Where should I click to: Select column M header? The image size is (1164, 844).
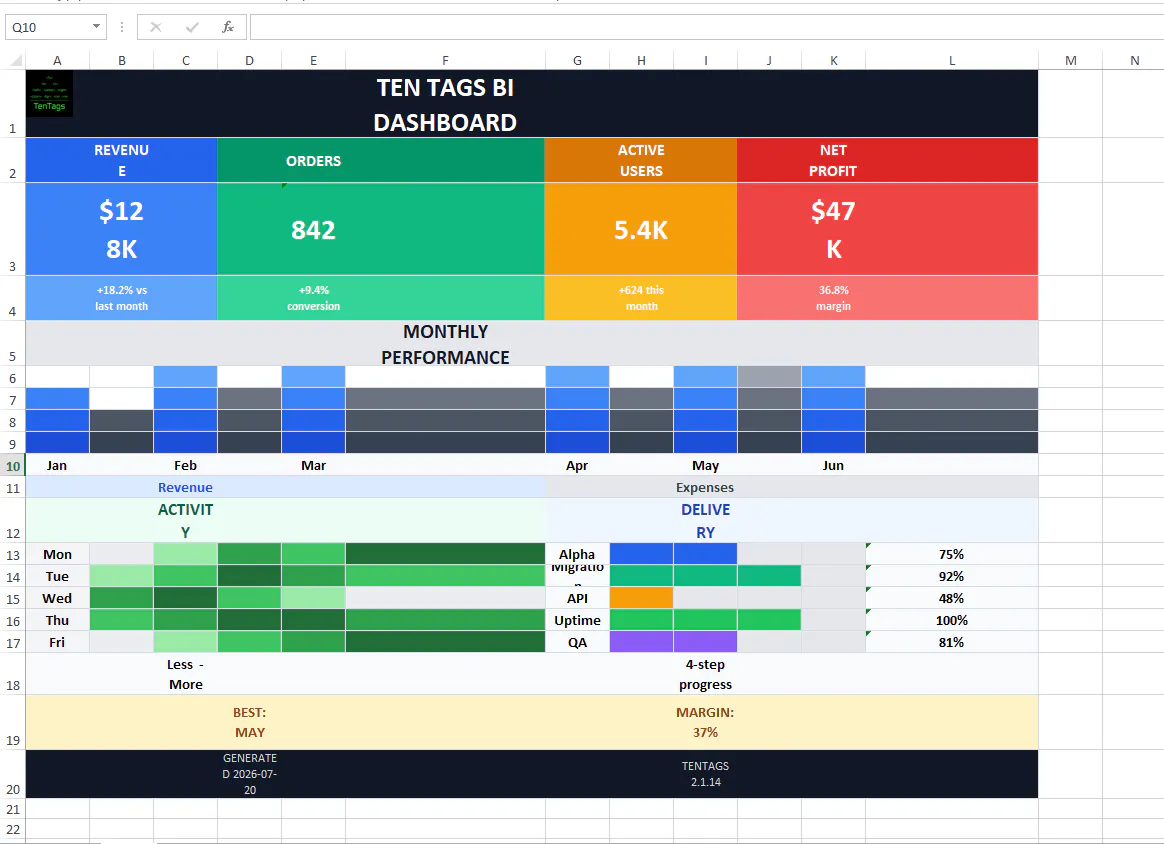point(1070,60)
